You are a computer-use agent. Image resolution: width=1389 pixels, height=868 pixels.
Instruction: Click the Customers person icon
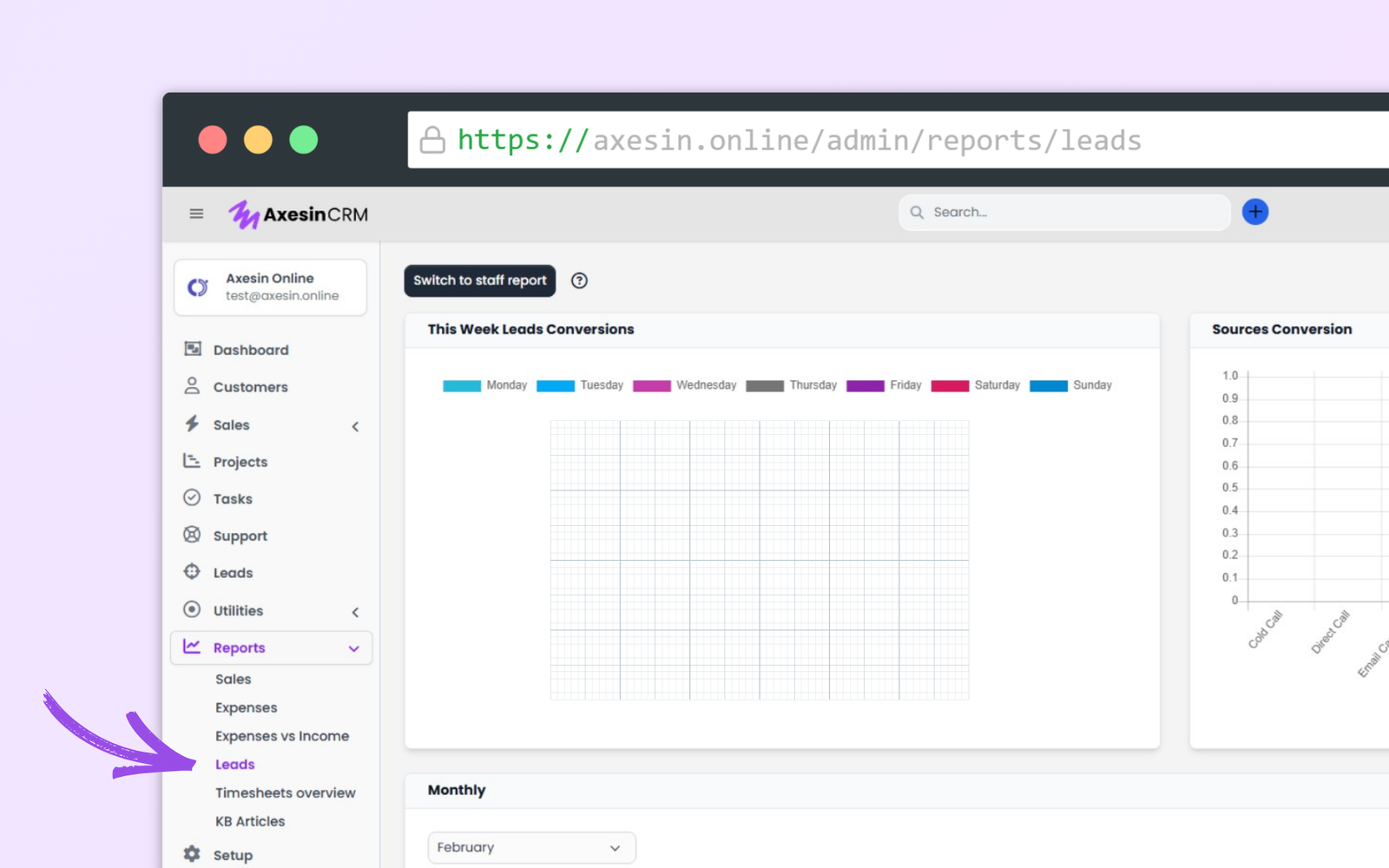pyautogui.click(x=193, y=386)
